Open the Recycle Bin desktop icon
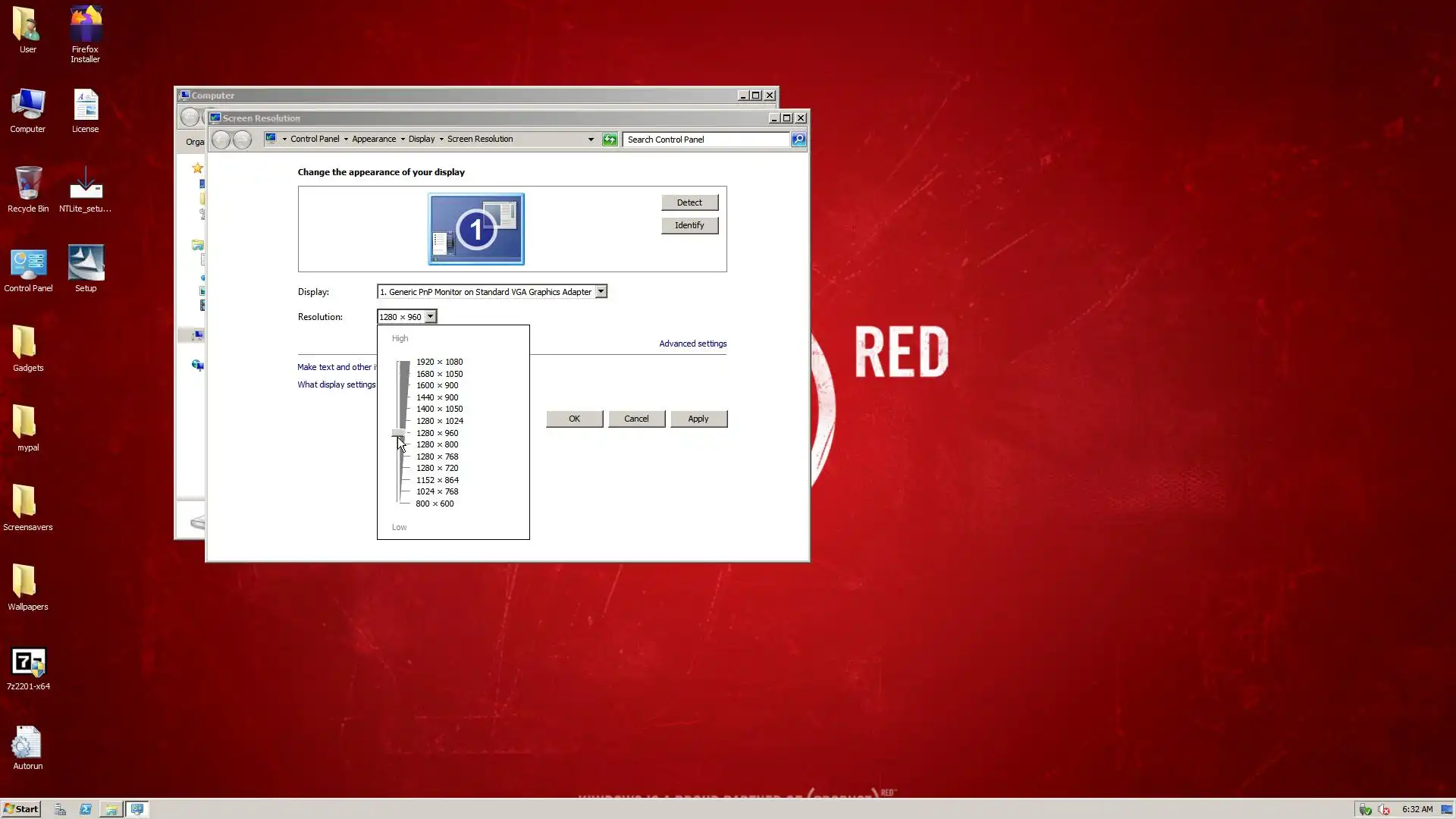The image size is (1456, 819). point(28,185)
